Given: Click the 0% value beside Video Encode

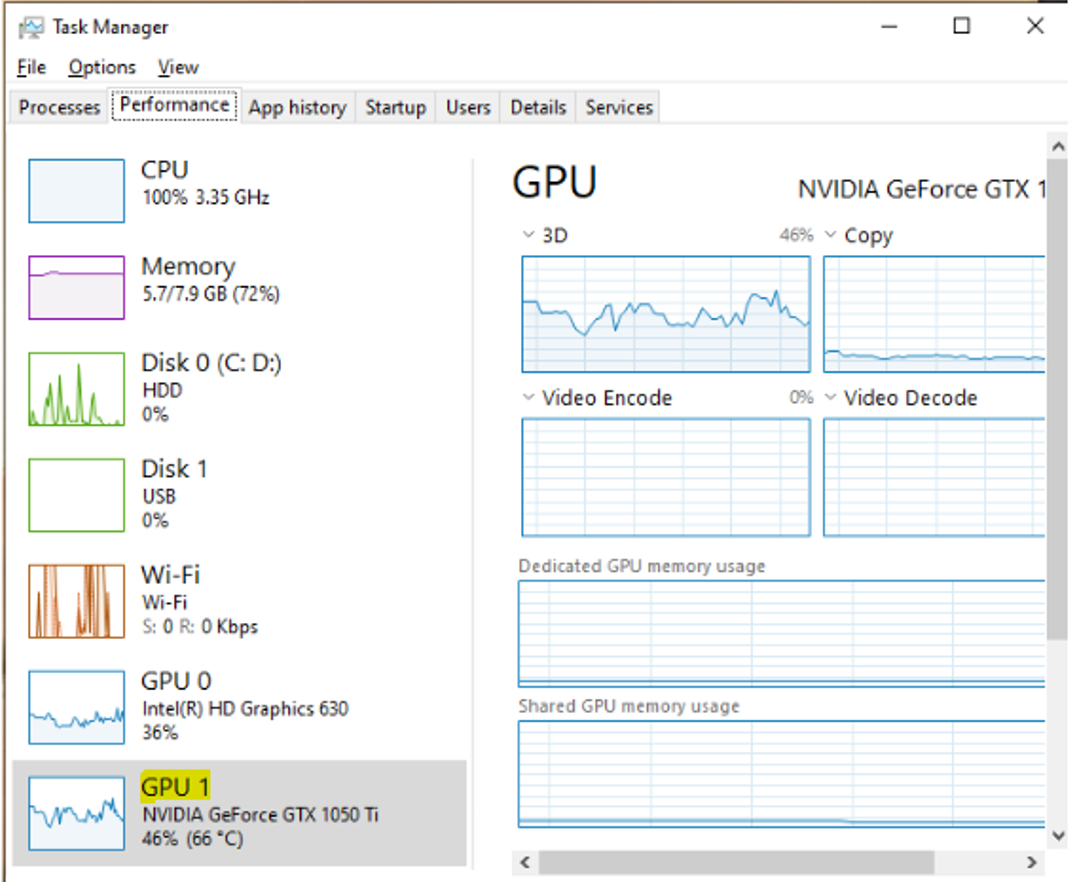Looking at the screenshot, I should 801,398.
